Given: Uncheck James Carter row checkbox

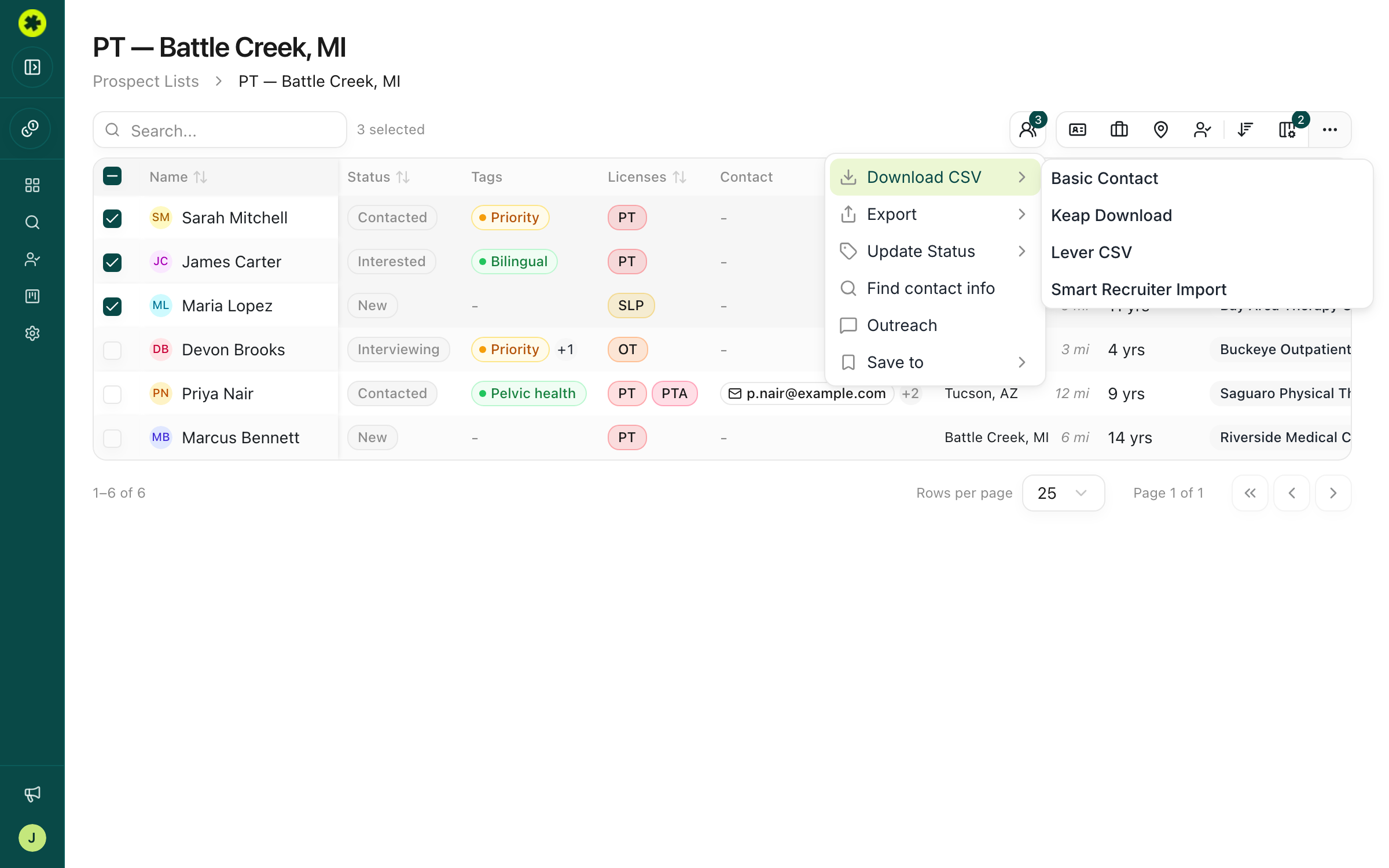Looking at the screenshot, I should click(x=112, y=262).
